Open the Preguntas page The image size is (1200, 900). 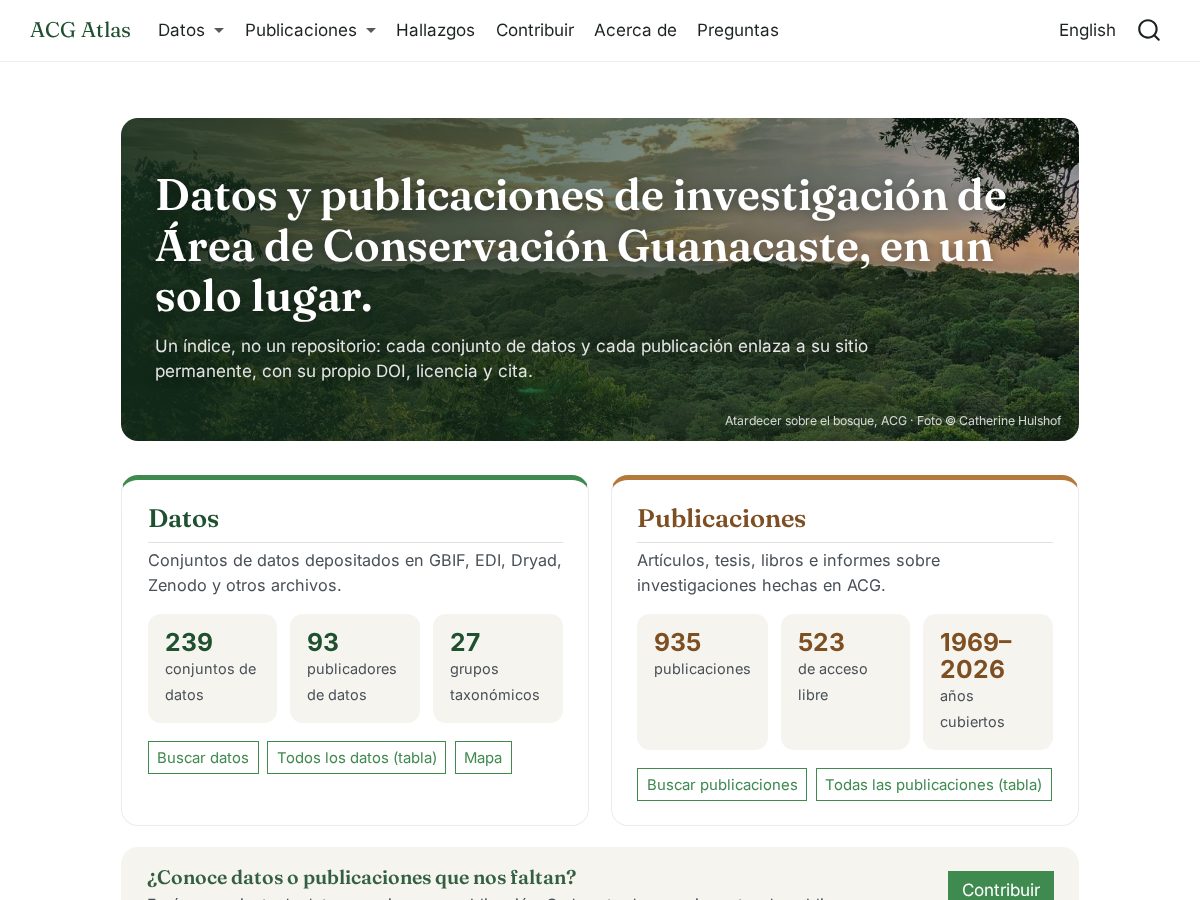click(738, 30)
